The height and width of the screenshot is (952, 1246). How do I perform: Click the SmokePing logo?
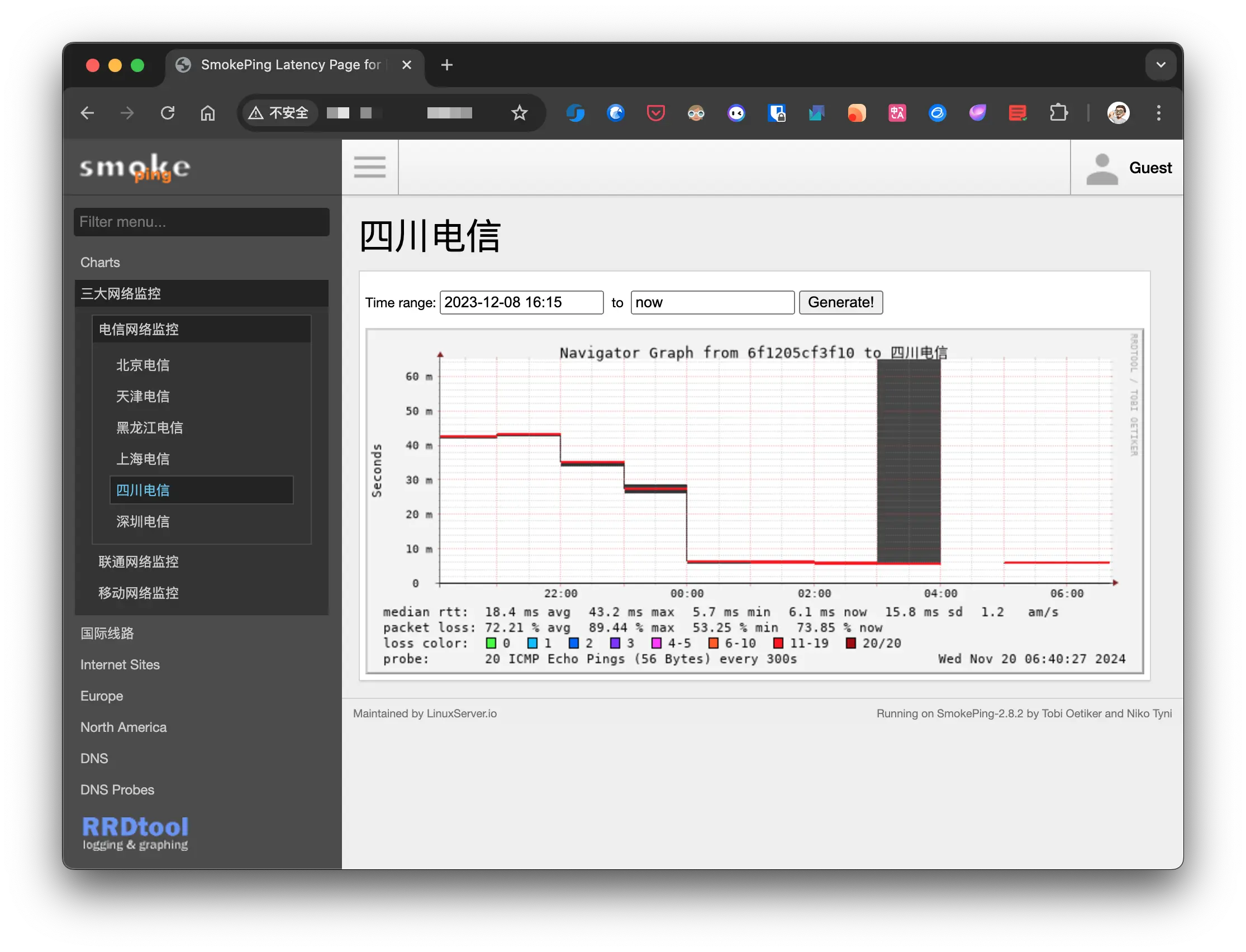[x=135, y=168]
